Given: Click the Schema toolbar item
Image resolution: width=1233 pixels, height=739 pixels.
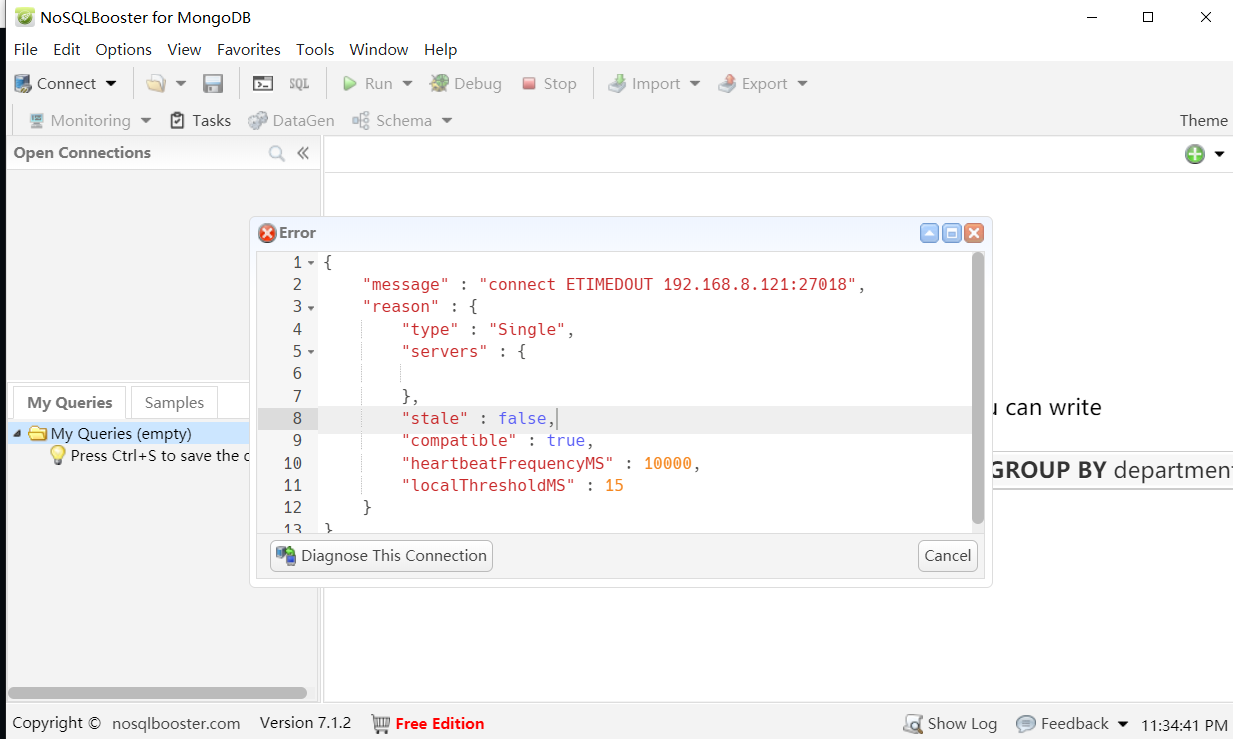Looking at the screenshot, I should [x=392, y=120].
